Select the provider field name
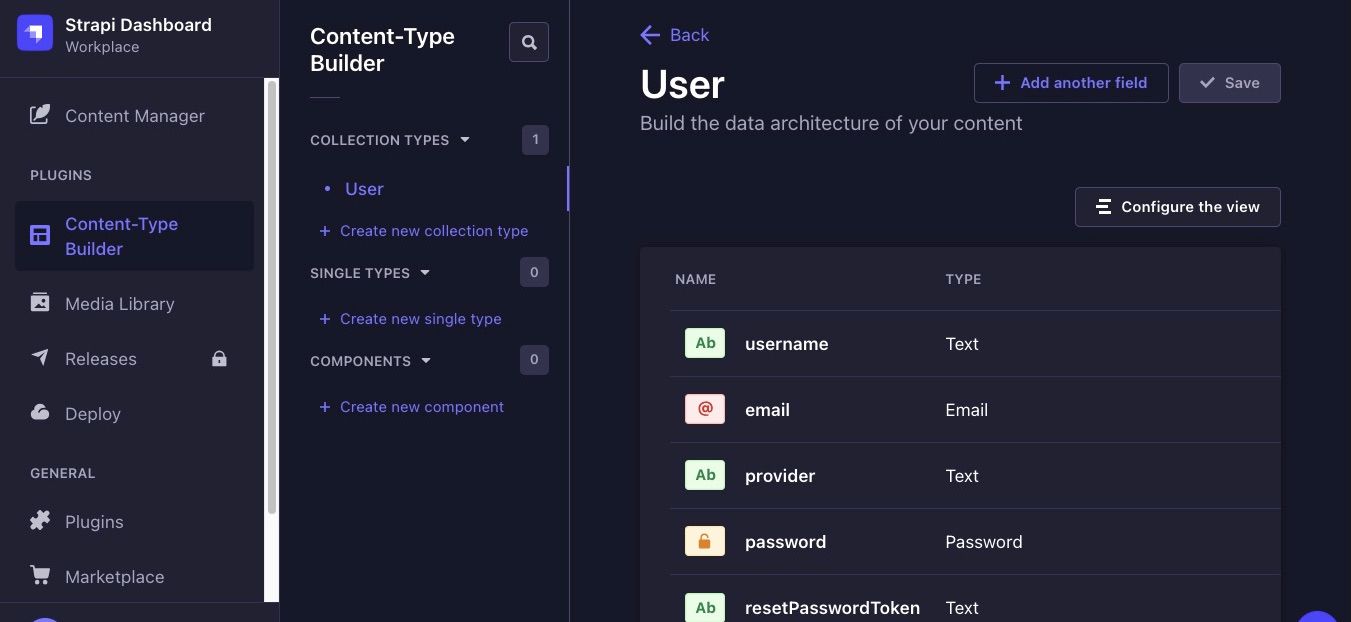Screen dimensions: 1351x622 click(780, 476)
